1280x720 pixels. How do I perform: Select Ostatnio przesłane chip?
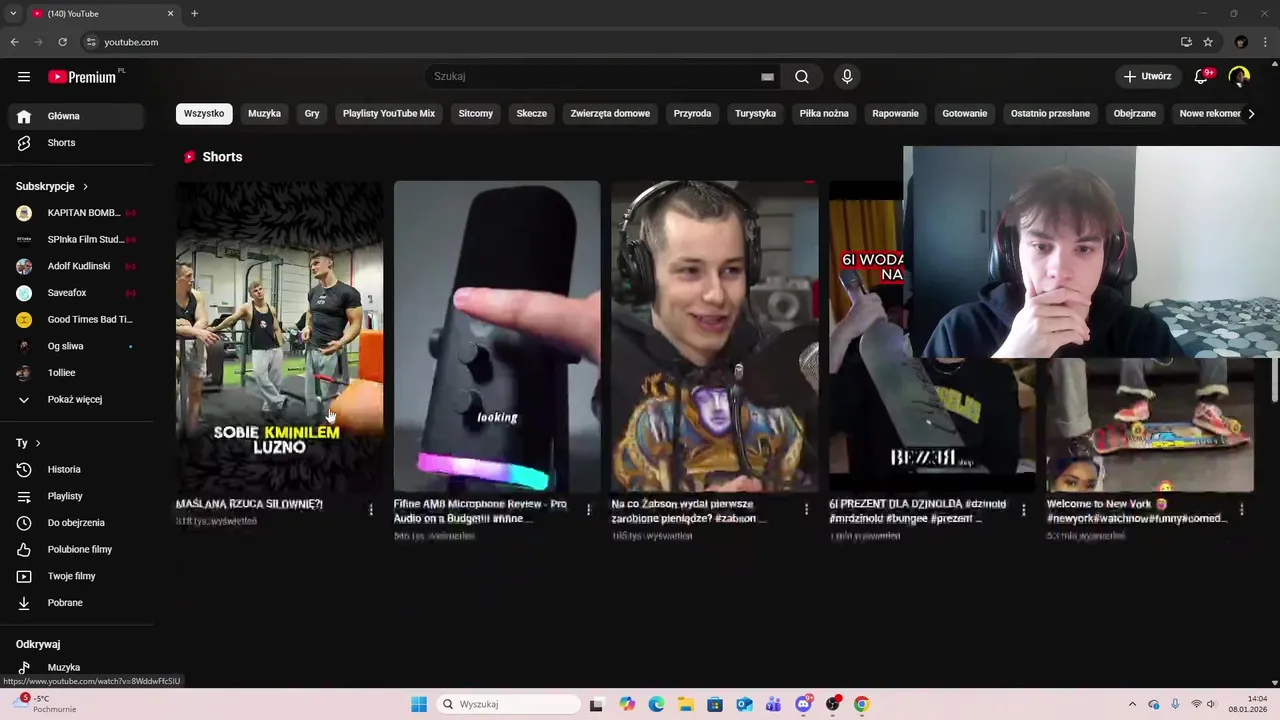pyautogui.click(x=1050, y=114)
